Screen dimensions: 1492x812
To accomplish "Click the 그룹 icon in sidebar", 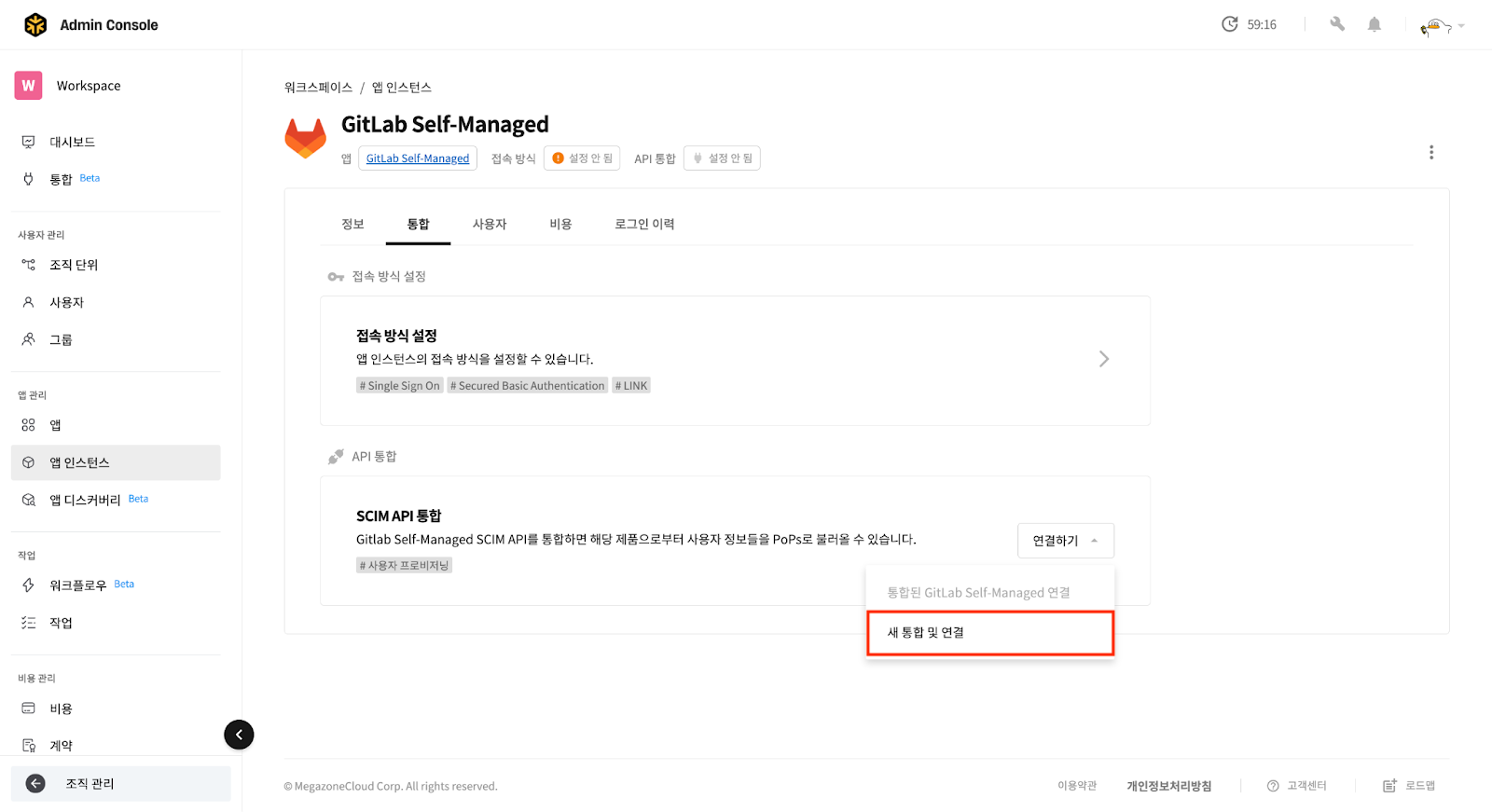I will pos(29,339).
